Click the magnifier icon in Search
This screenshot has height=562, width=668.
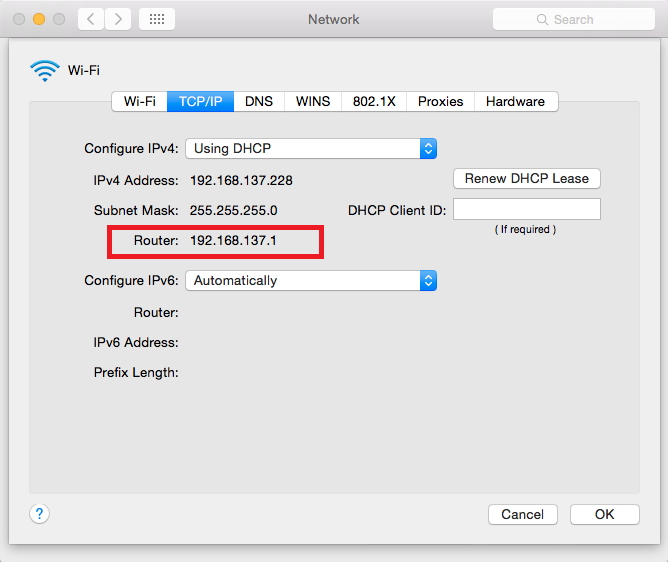(542, 20)
